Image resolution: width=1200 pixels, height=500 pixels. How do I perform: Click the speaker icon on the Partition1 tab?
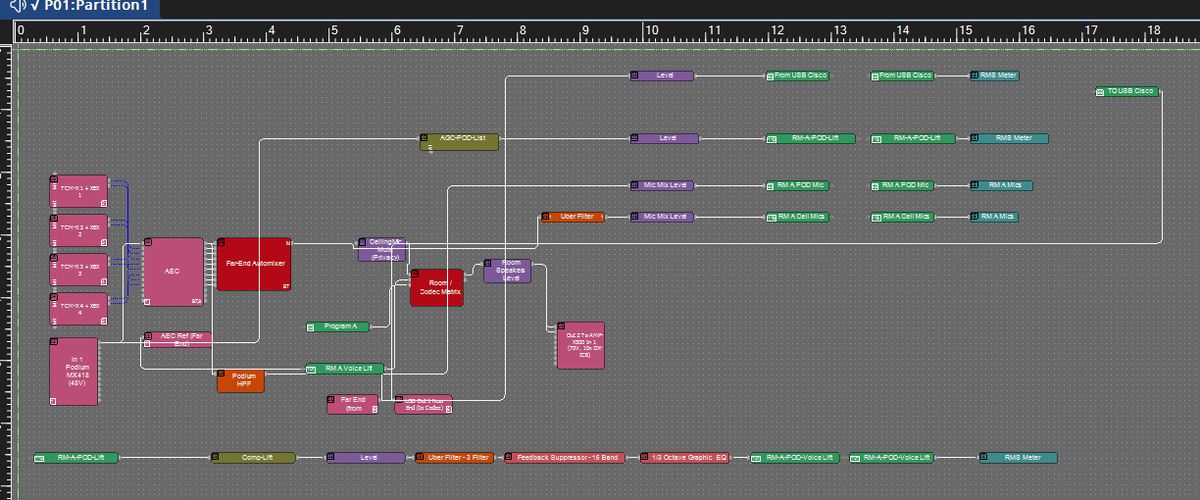click(17, 7)
